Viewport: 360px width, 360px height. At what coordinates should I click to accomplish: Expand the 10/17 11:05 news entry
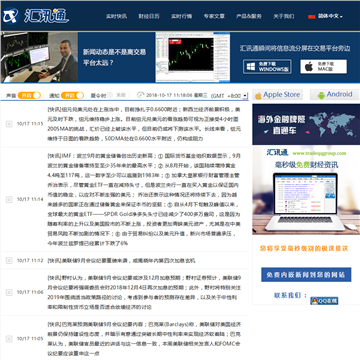9,339
